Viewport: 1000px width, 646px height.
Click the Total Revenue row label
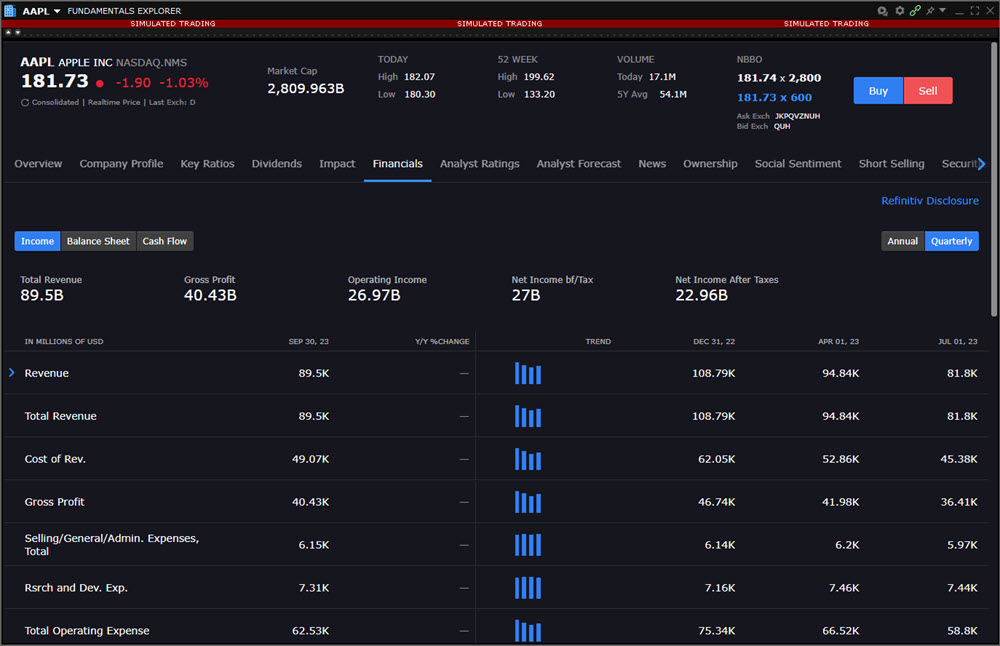(61, 416)
